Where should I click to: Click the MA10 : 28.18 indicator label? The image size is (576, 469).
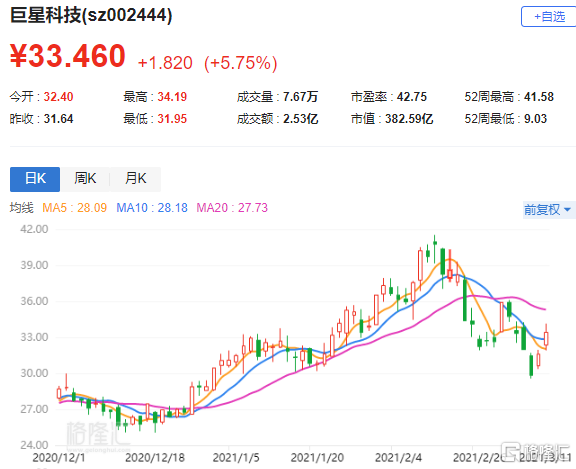[152, 208]
